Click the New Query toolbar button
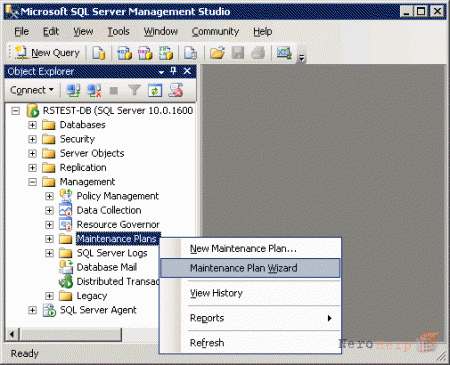Screen dimensions: 450x365 (x=47, y=53)
